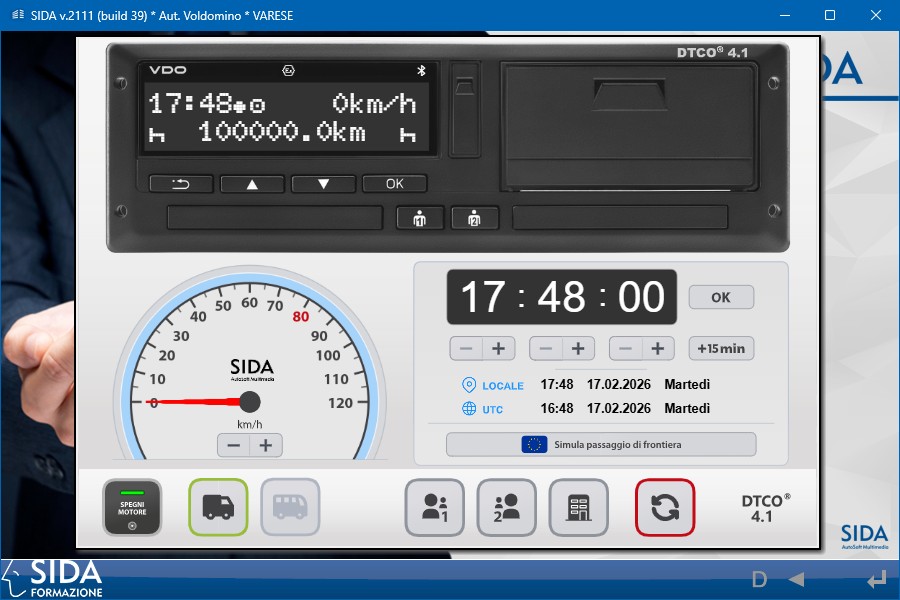The width and height of the screenshot is (900, 600).
Task: Click the company building card icon
Action: click(578, 507)
